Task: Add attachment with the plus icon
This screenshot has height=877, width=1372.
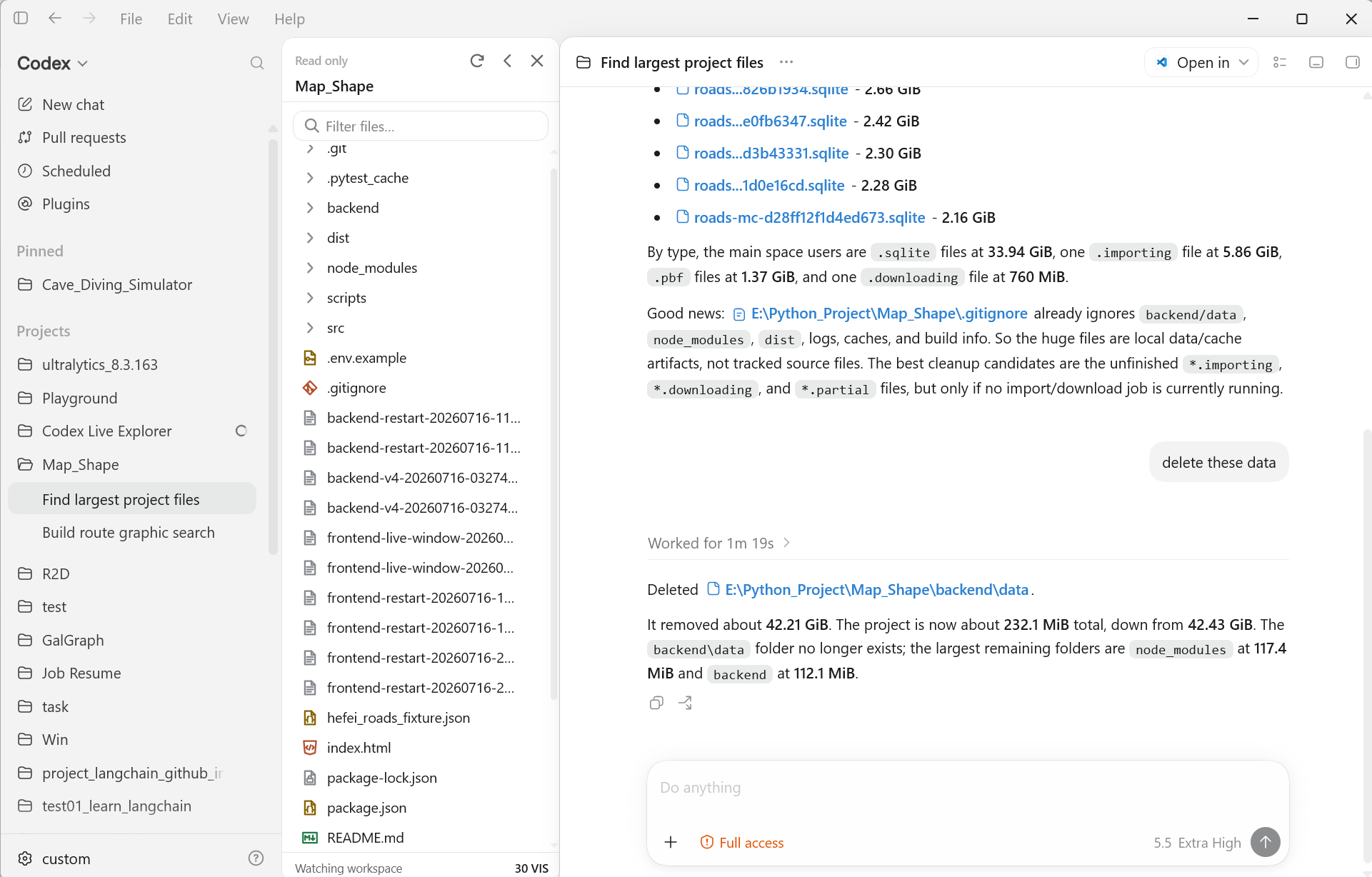Action: (671, 843)
